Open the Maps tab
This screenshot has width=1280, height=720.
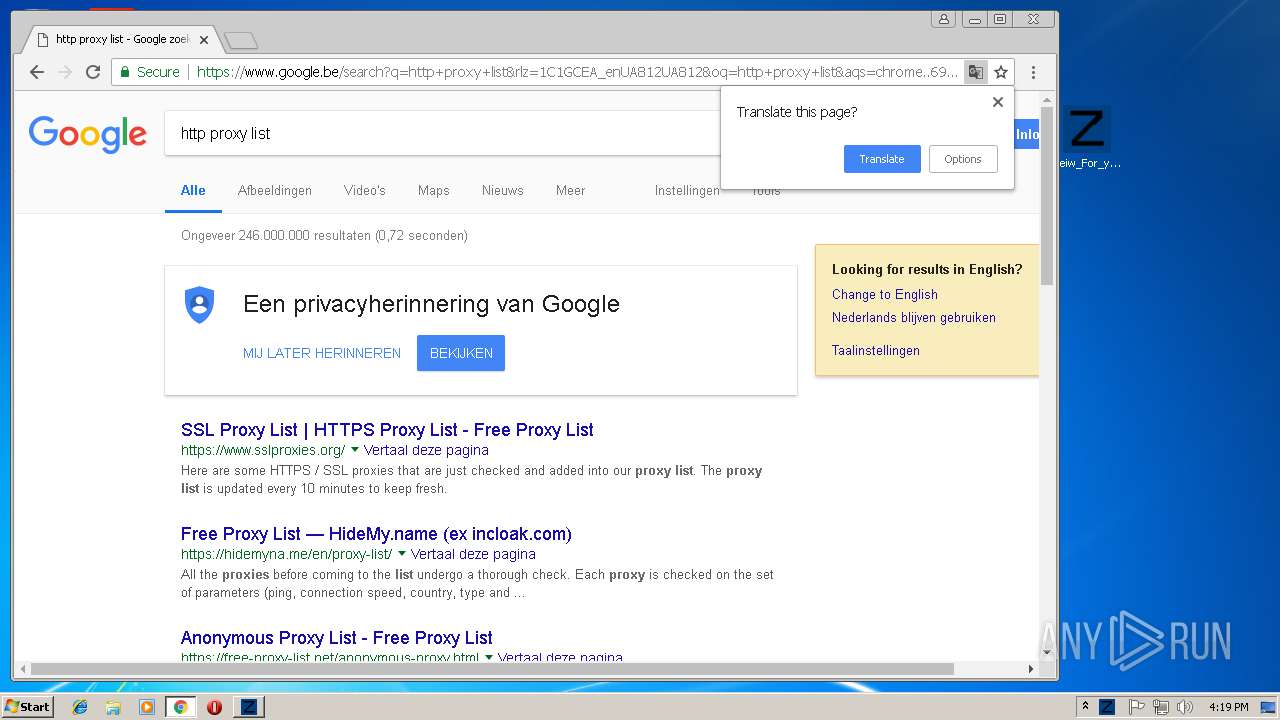[434, 190]
